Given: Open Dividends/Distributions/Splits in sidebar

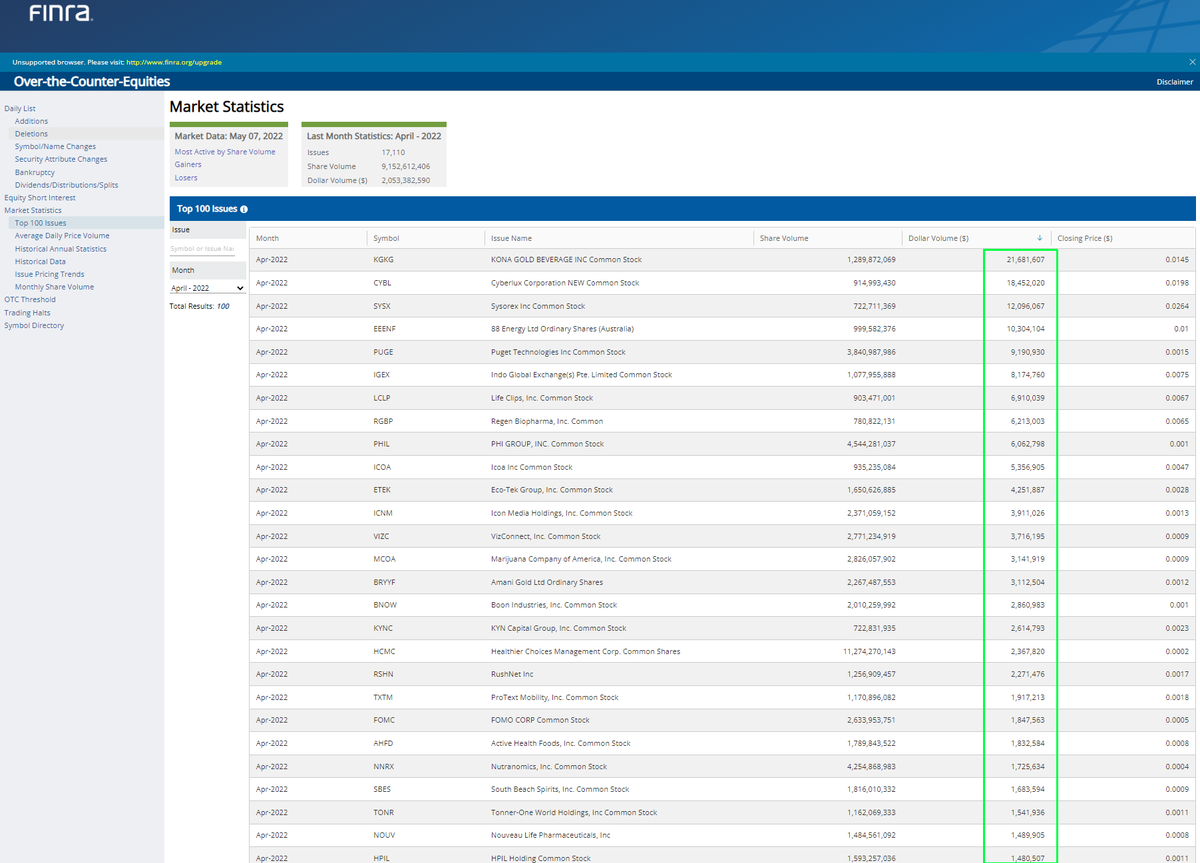Looking at the screenshot, I should [x=66, y=185].
